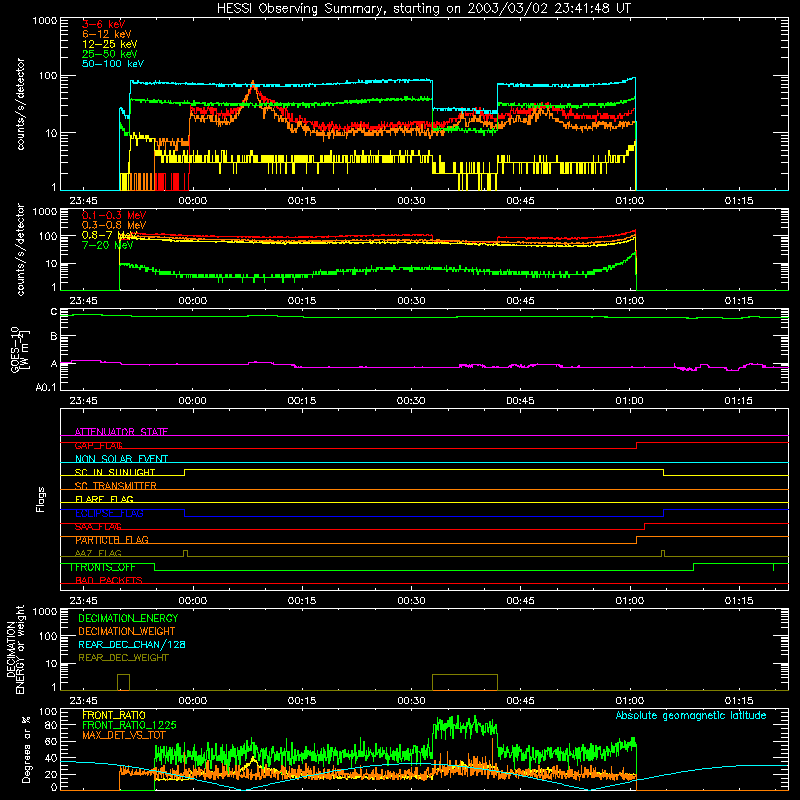Click the 'Degrees or %' axis label

pyautogui.click(x=26, y=749)
